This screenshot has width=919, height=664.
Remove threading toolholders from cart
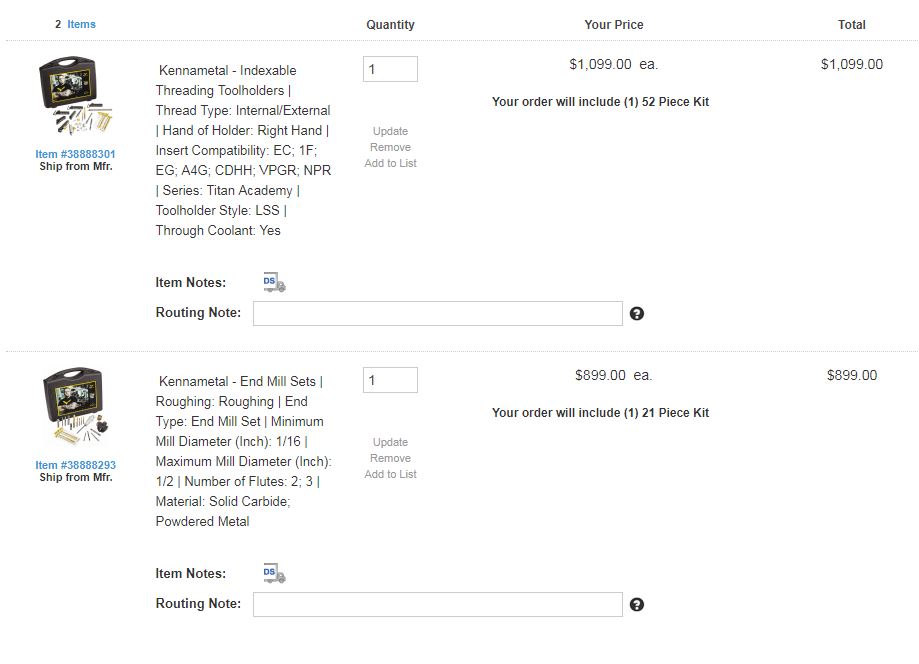(x=390, y=147)
